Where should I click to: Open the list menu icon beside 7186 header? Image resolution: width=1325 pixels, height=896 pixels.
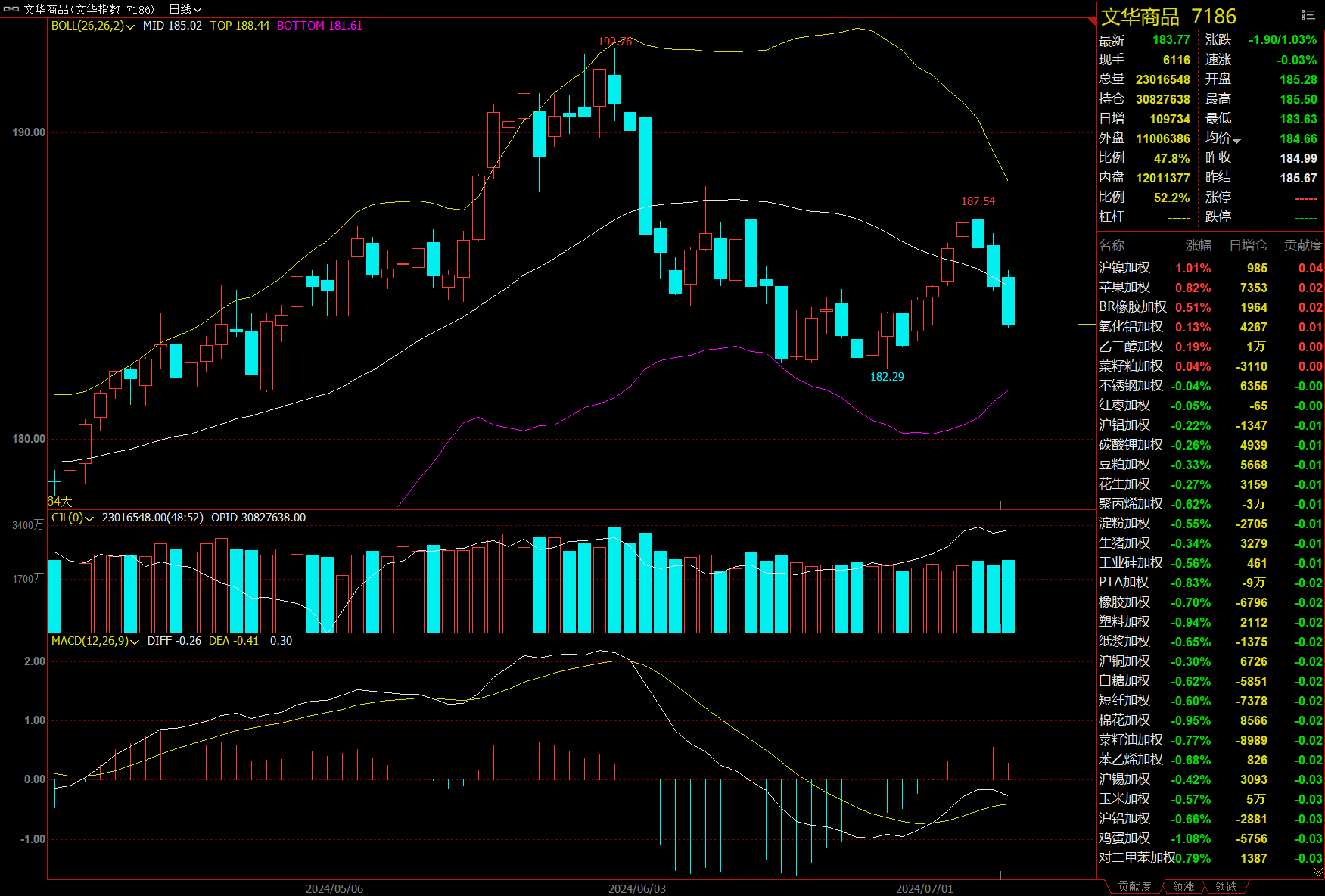(1308, 15)
